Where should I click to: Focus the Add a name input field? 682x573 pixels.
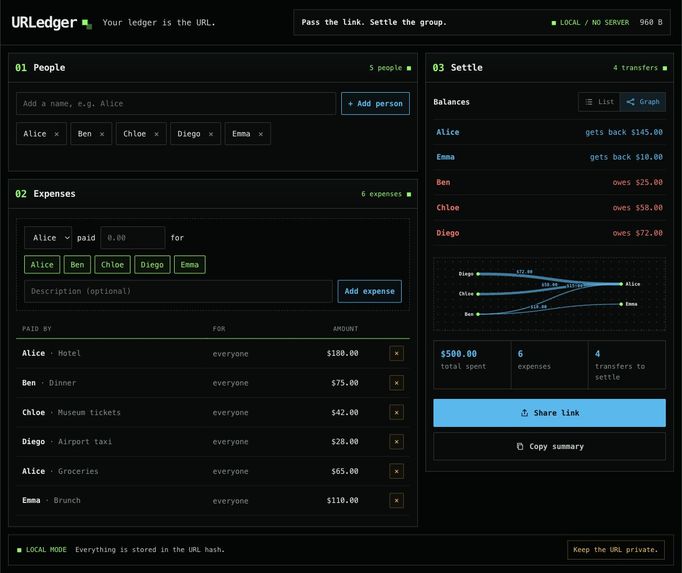[x=176, y=104]
